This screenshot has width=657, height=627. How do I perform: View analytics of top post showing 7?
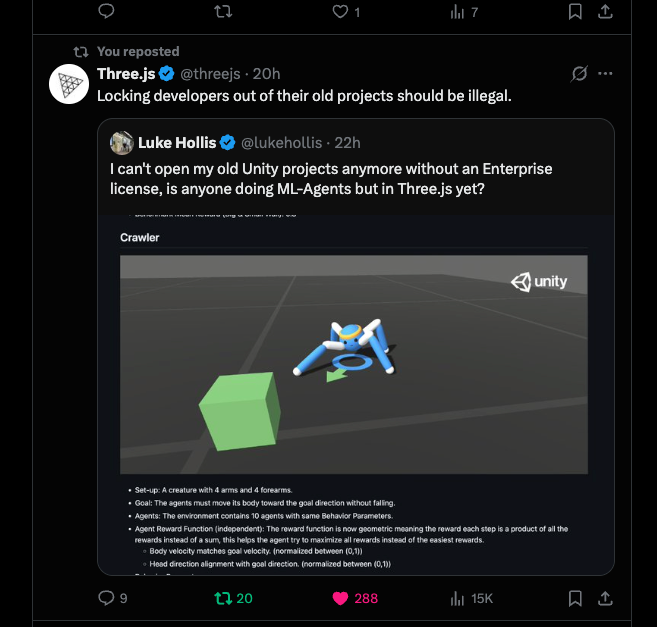459,12
